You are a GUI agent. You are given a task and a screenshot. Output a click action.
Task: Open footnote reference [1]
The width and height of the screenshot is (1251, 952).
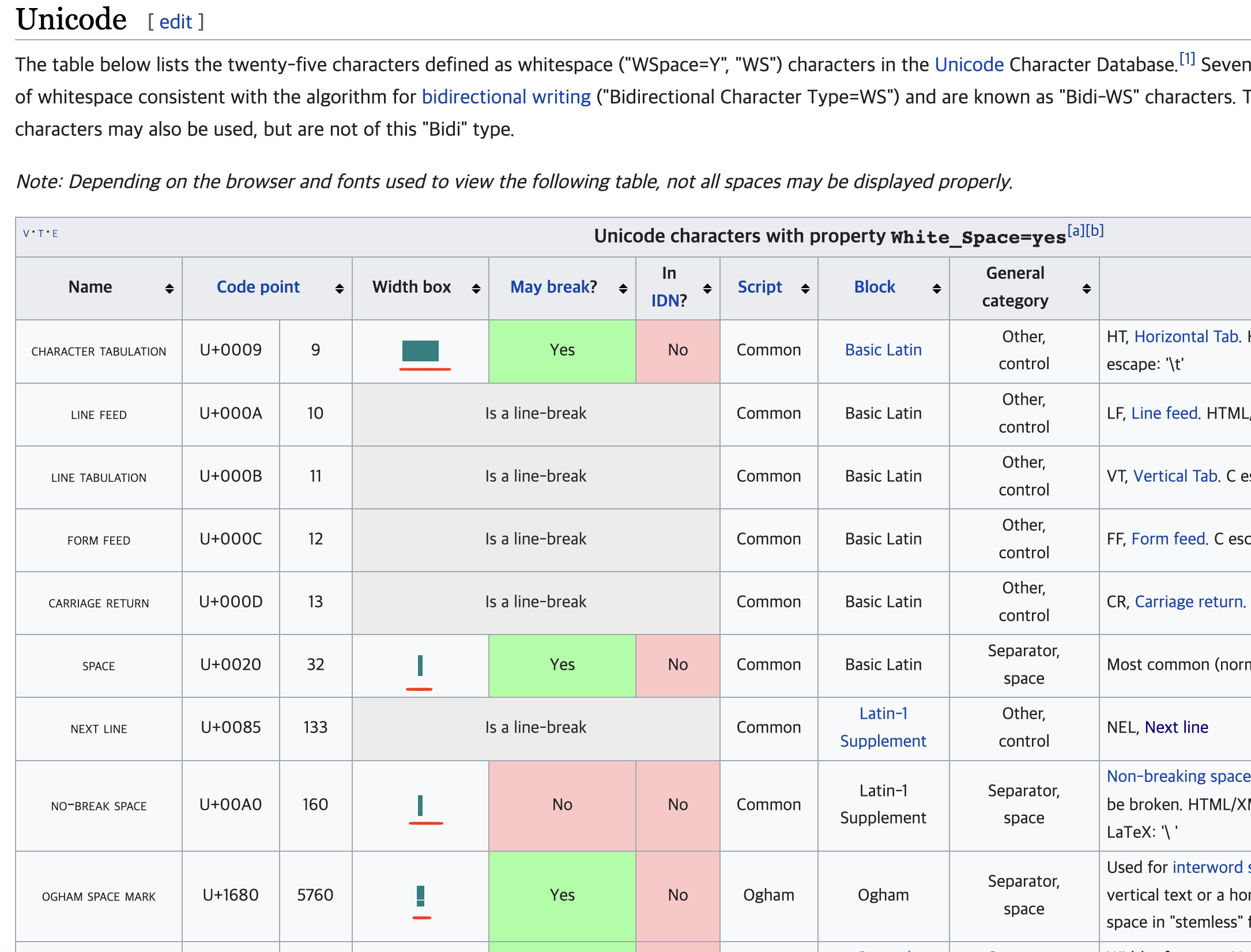pos(1186,59)
